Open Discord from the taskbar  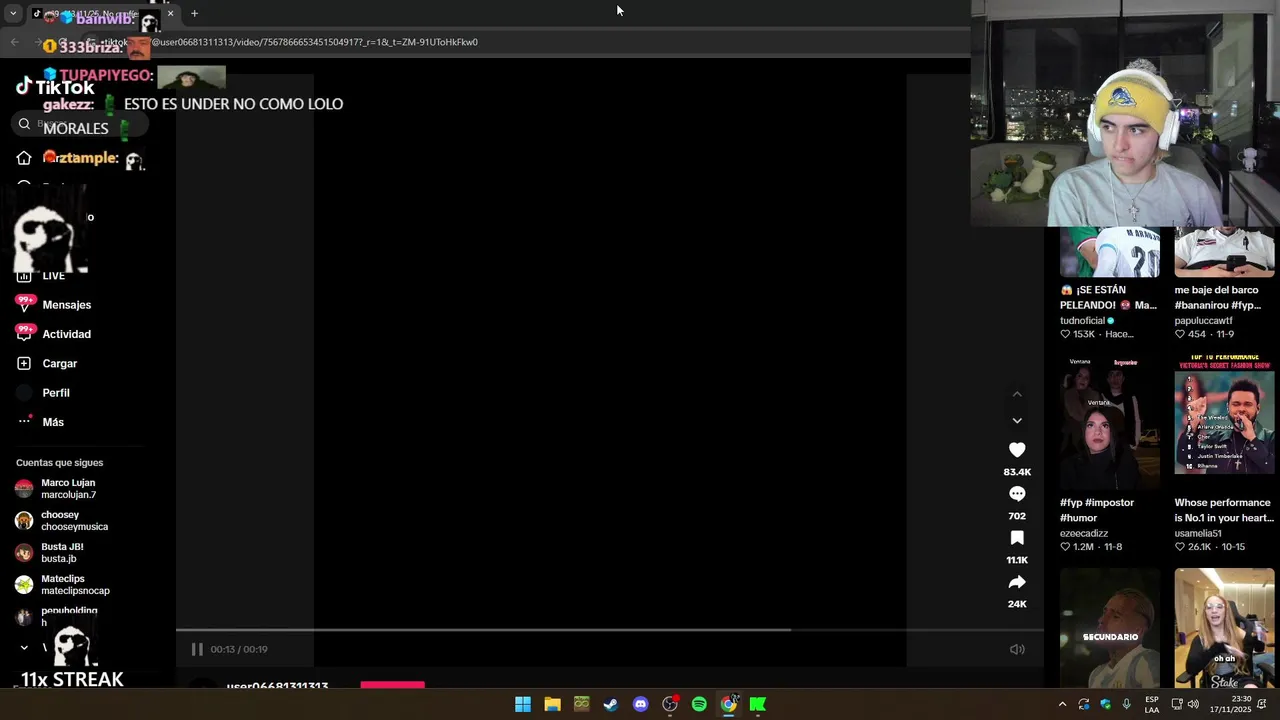point(641,704)
